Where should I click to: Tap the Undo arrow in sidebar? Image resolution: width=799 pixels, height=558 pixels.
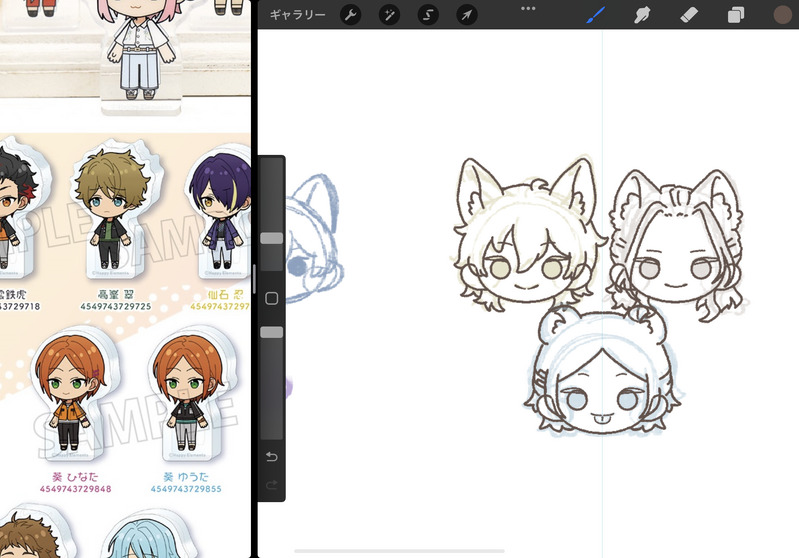point(272,457)
